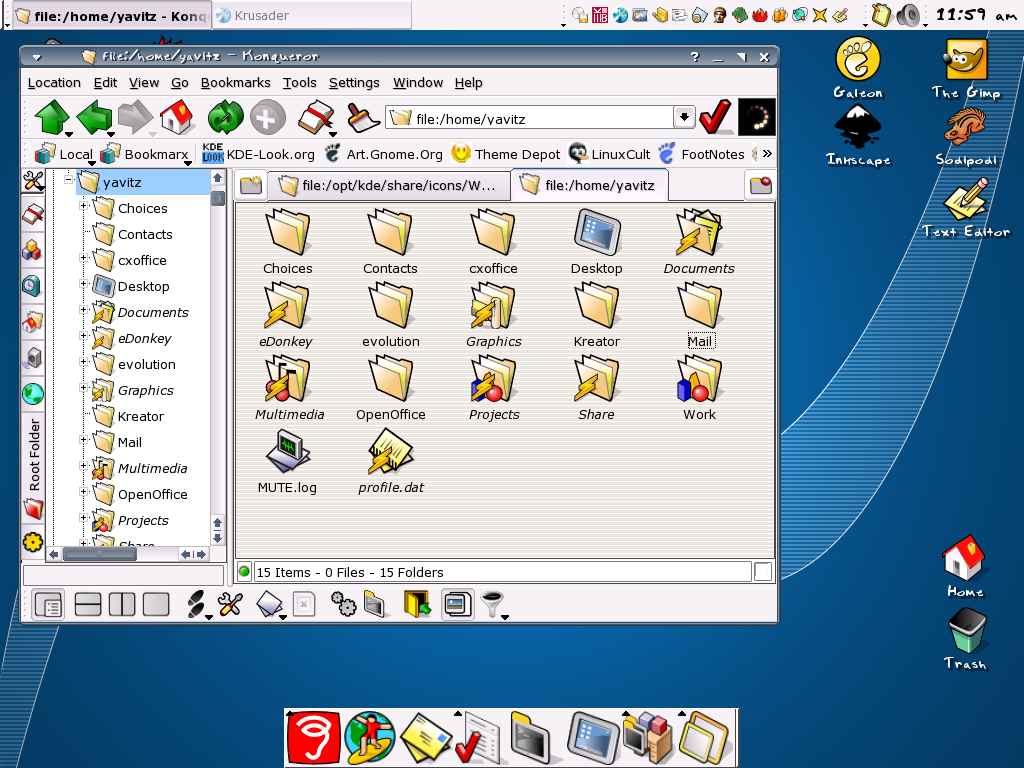
Task: Switch to the file:/home/yavitz tab
Action: (590, 185)
